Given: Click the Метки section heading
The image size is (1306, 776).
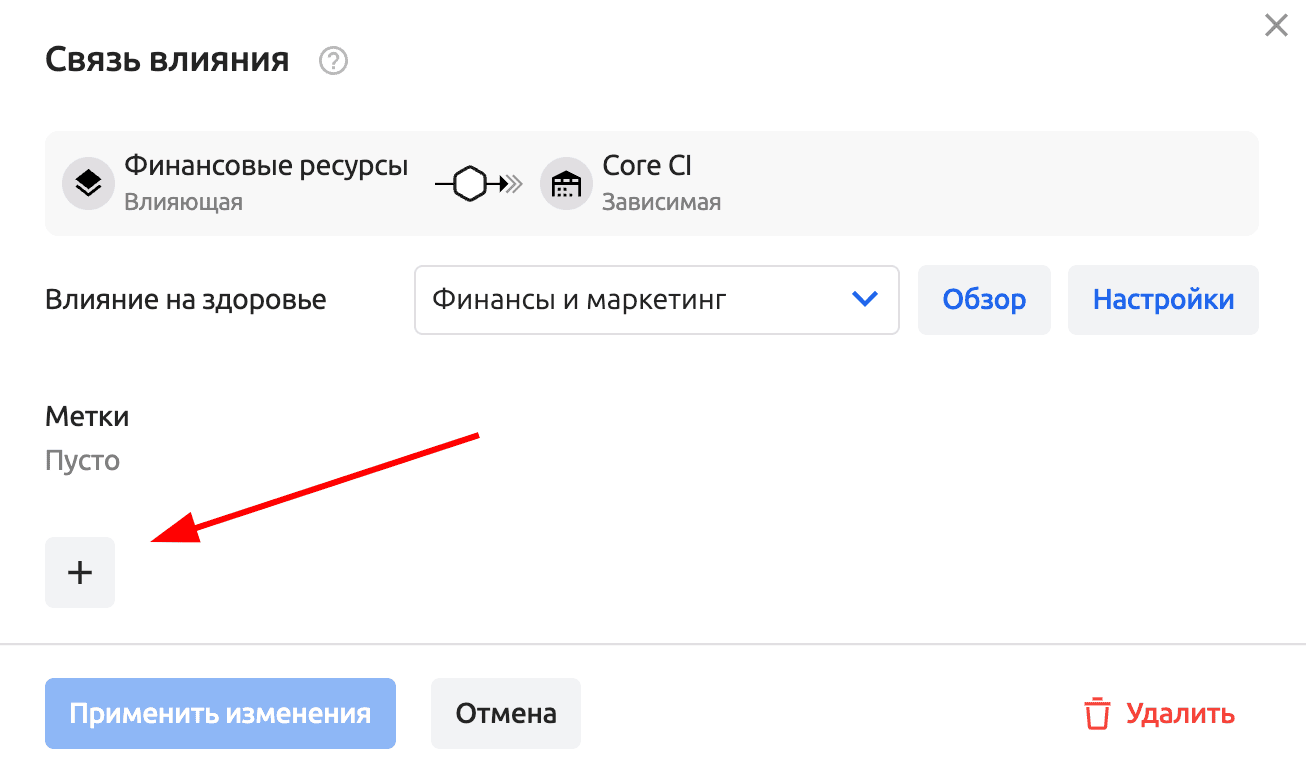Looking at the screenshot, I should [87, 416].
